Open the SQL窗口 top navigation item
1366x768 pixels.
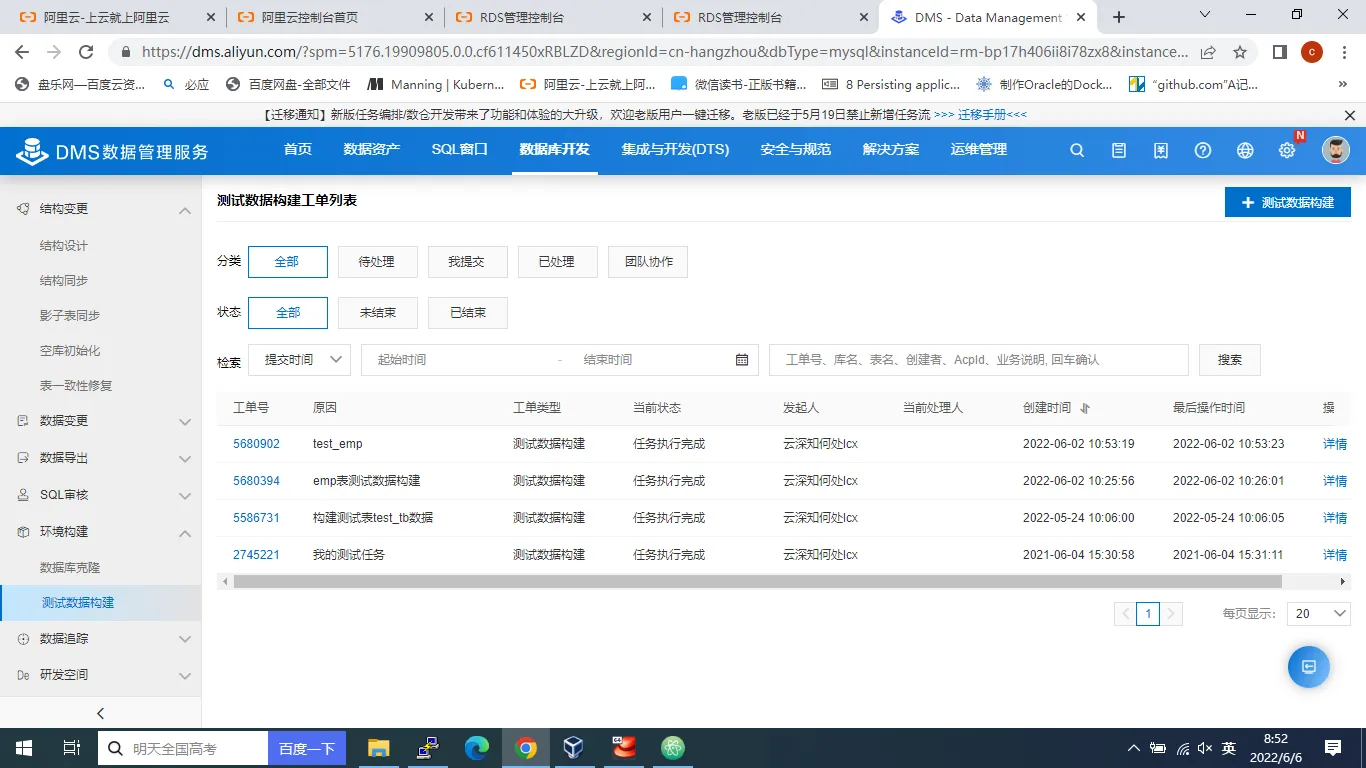[460, 150]
